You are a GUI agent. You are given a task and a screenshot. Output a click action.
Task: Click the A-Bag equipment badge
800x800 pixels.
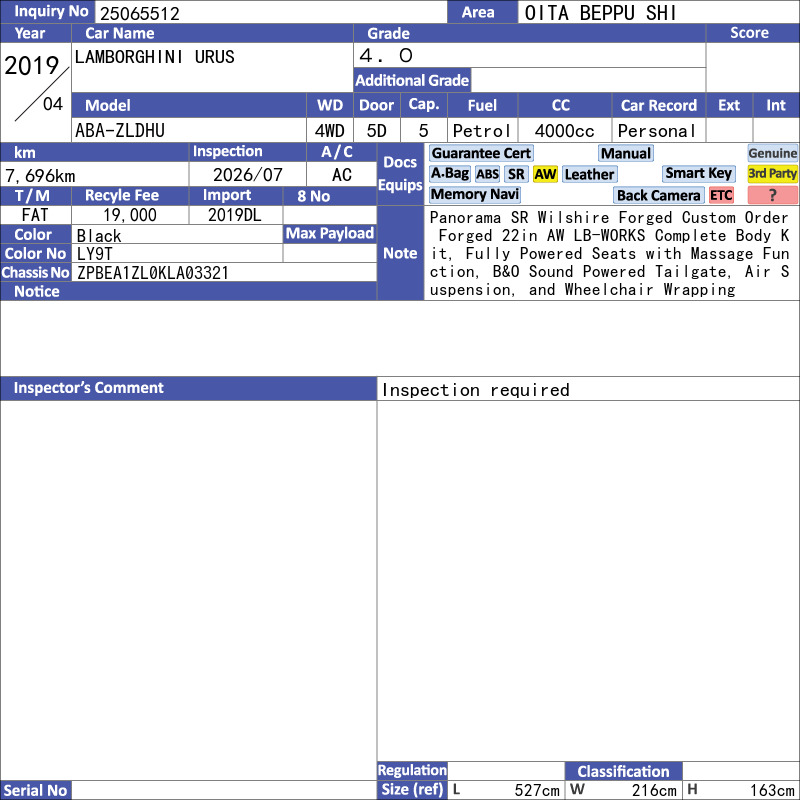[x=449, y=174]
